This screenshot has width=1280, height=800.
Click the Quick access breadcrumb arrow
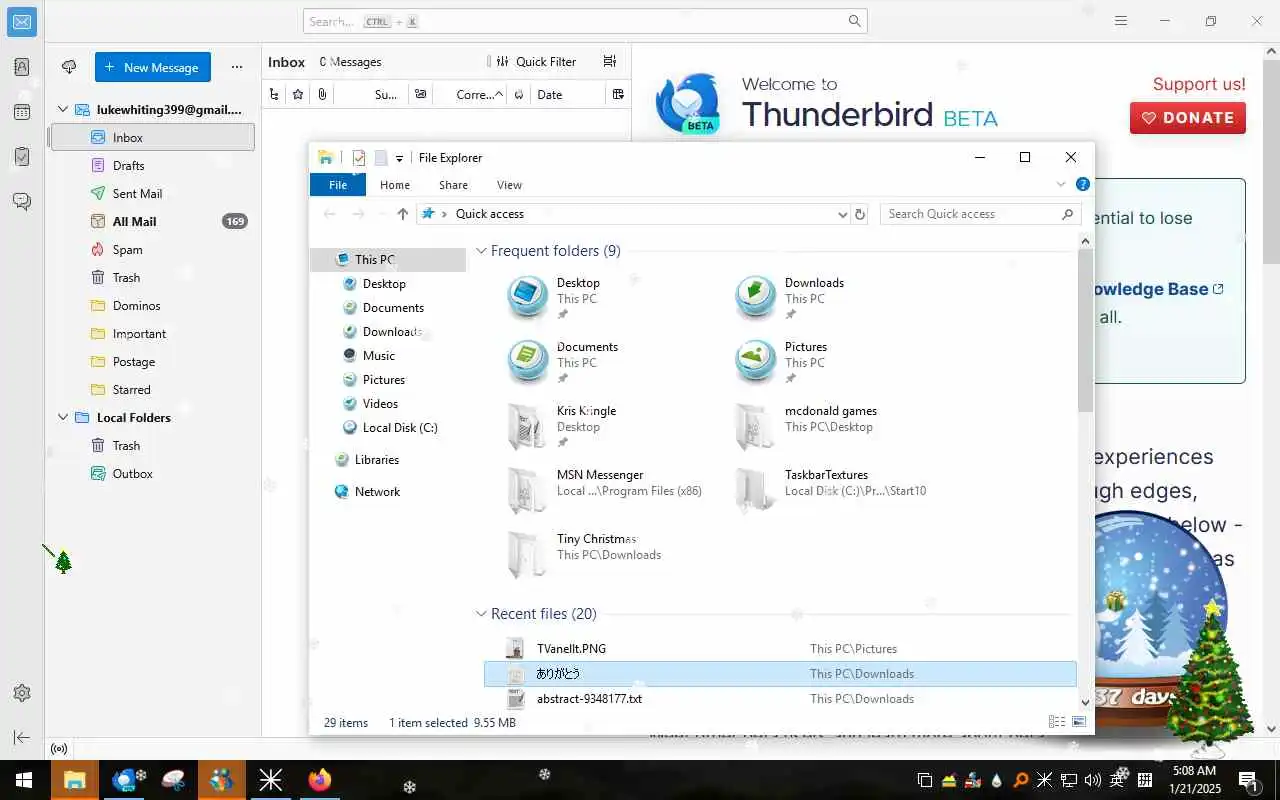click(x=444, y=214)
